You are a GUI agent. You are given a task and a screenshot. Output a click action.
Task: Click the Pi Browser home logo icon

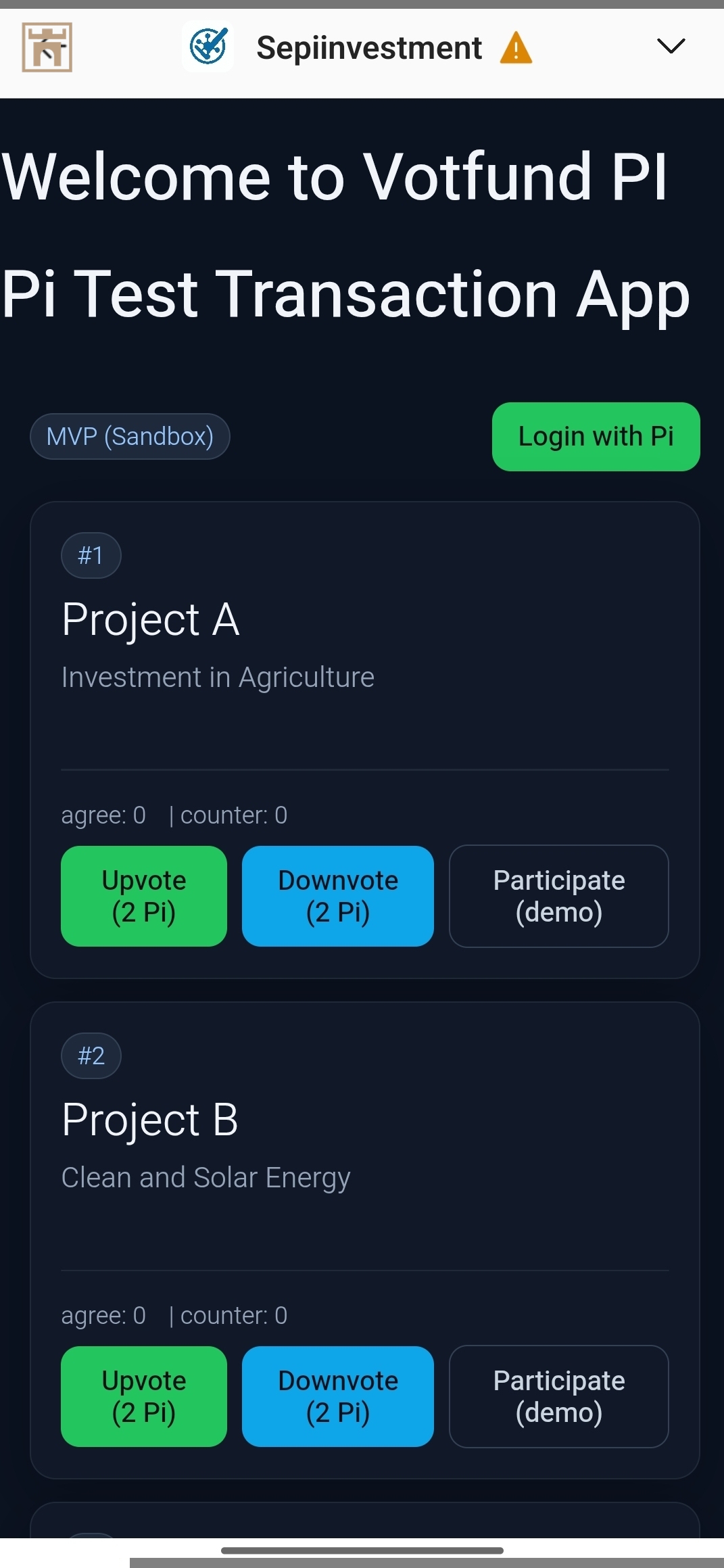click(x=47, y=47)
